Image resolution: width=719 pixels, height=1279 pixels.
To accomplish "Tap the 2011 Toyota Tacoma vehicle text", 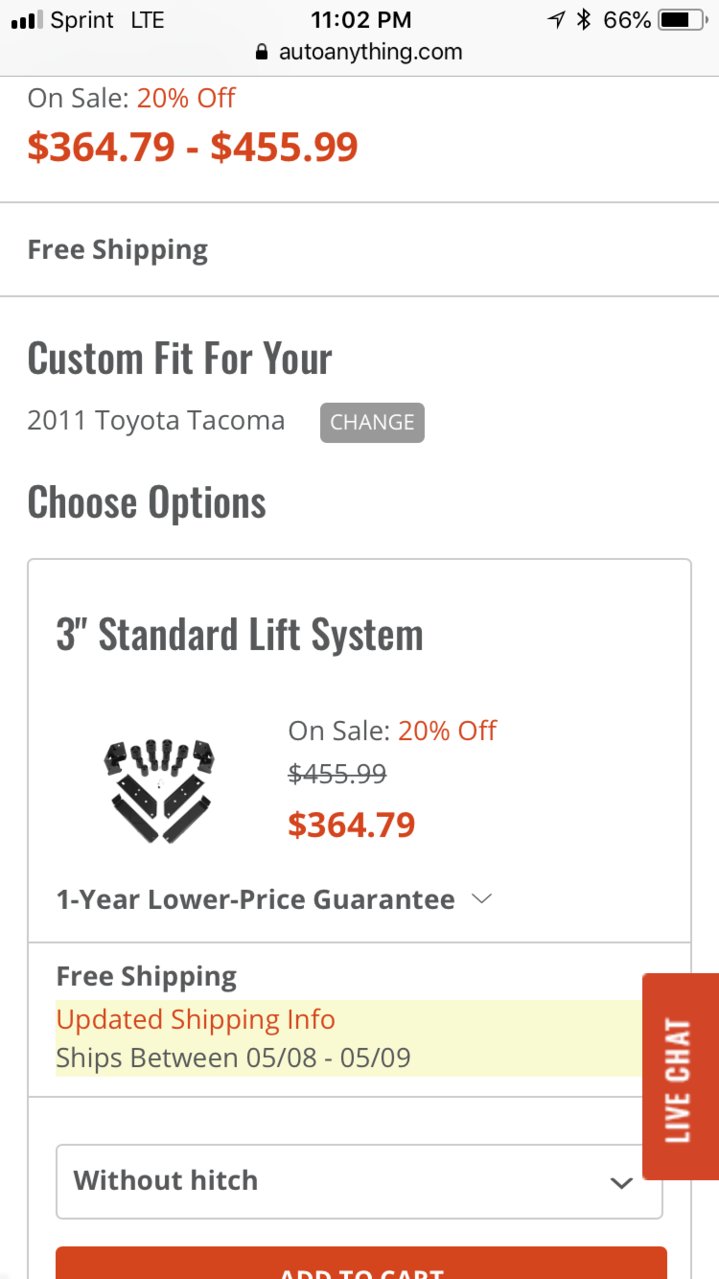I will pyautogui.click(x=156, y=421).
